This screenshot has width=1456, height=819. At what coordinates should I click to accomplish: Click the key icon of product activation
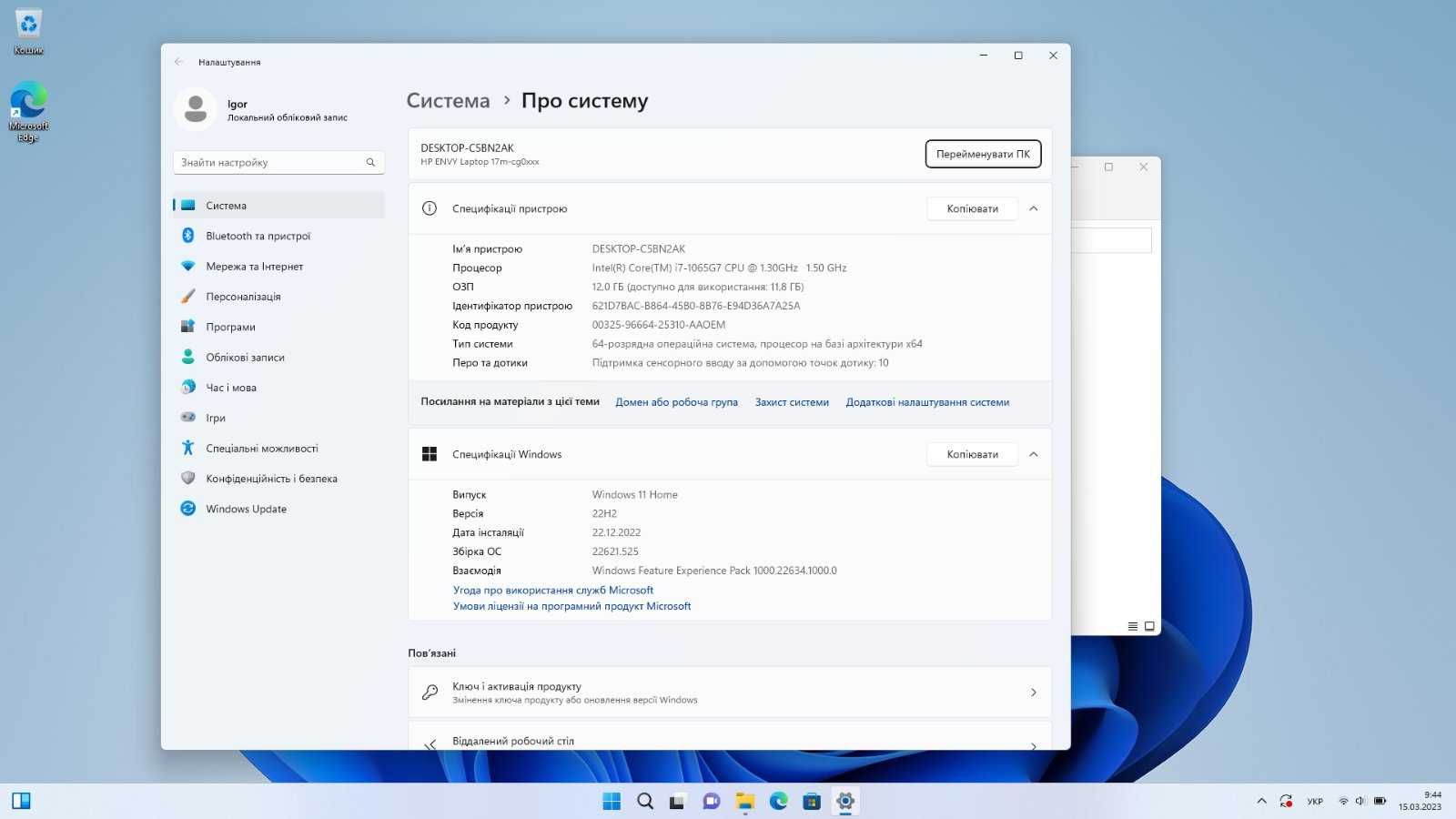[x=430, y=693]
